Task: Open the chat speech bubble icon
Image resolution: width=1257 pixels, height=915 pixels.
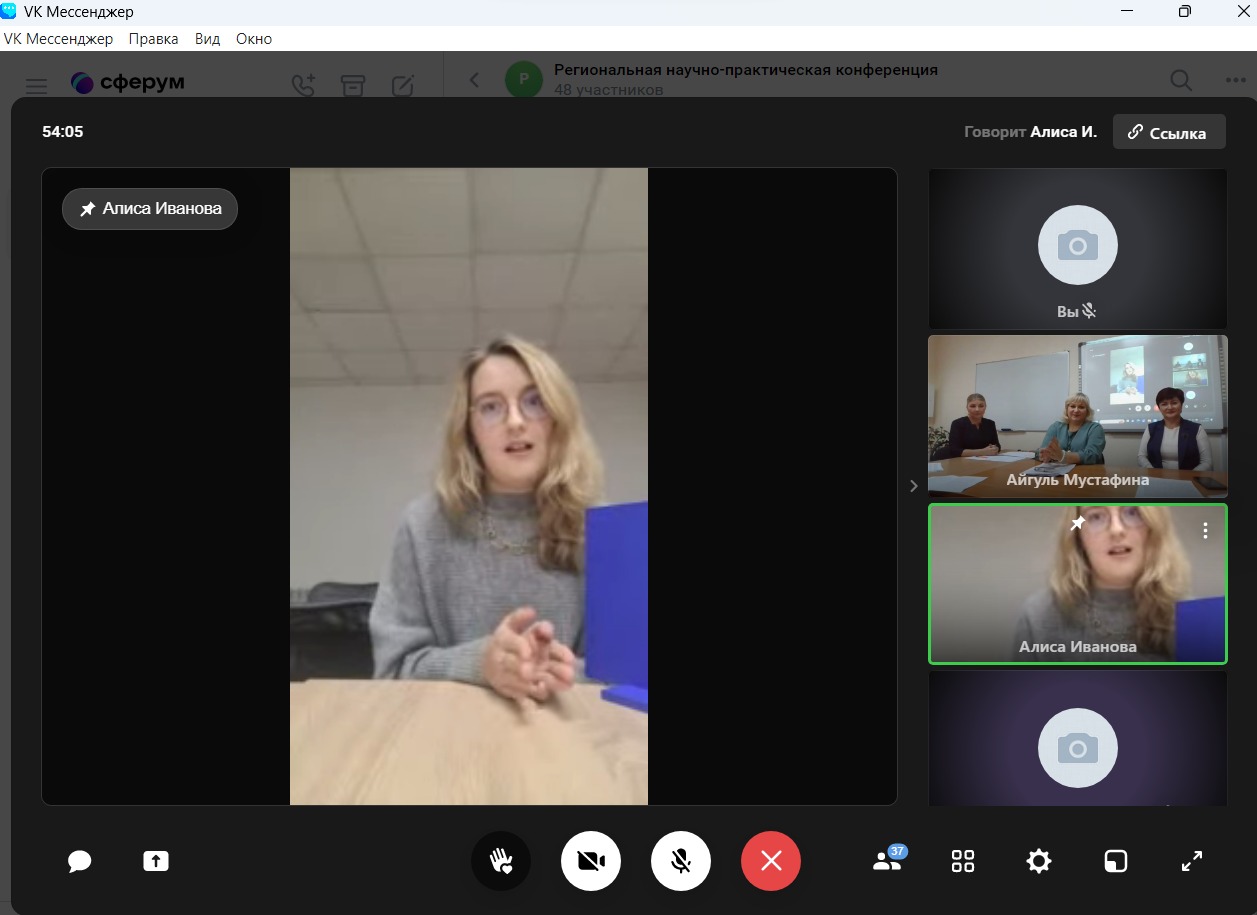Action: tap(80, 861)
